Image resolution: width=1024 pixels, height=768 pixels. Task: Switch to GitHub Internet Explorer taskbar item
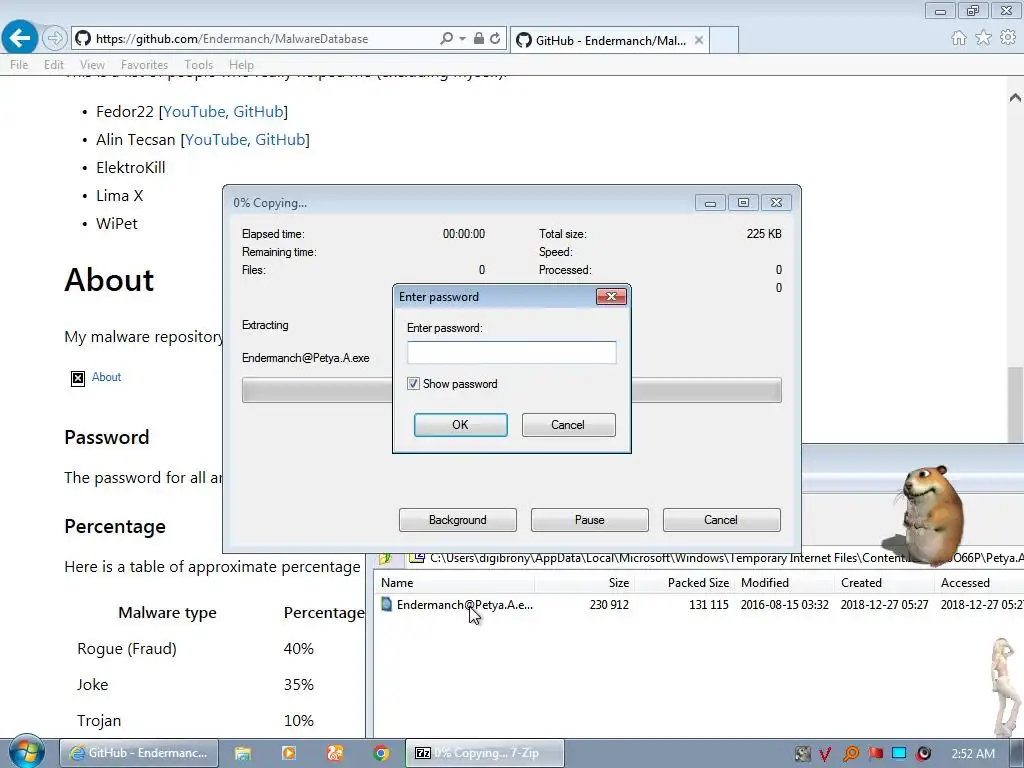click(x=138, y=753)
